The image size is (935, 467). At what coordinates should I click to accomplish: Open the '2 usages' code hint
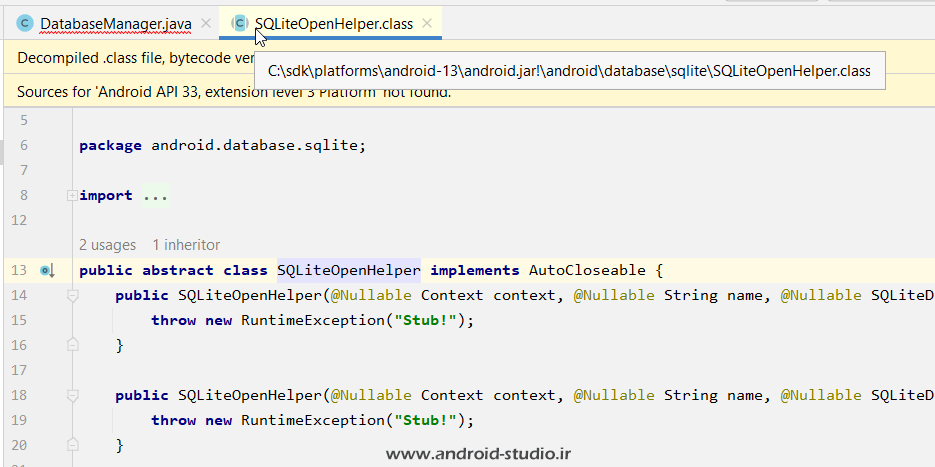pyautogui.click(x=107, y=245)
